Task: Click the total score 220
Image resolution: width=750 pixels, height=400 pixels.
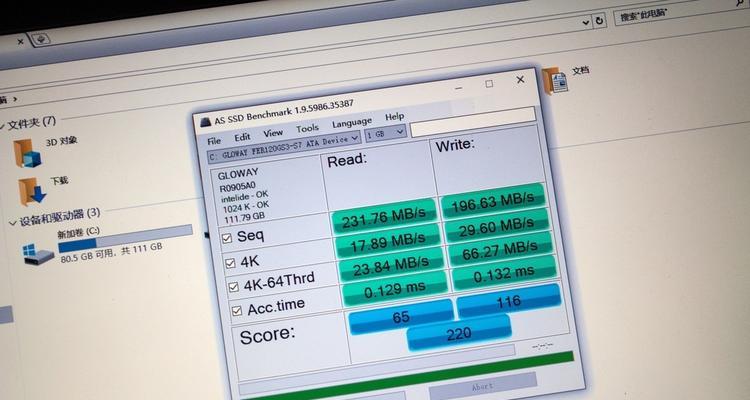Action: [459, 333]
